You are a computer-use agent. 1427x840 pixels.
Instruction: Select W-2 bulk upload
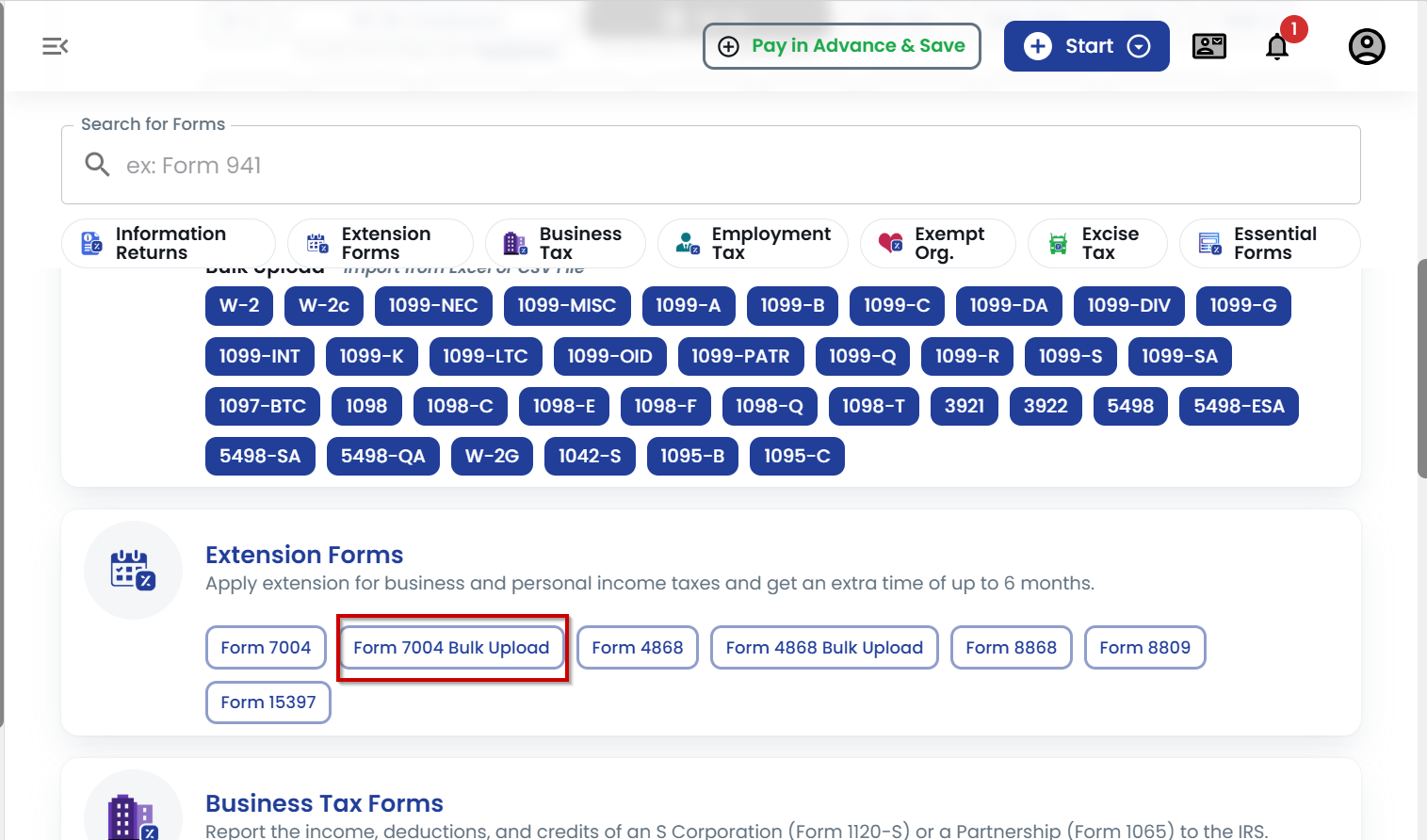[x=239, y=305]
